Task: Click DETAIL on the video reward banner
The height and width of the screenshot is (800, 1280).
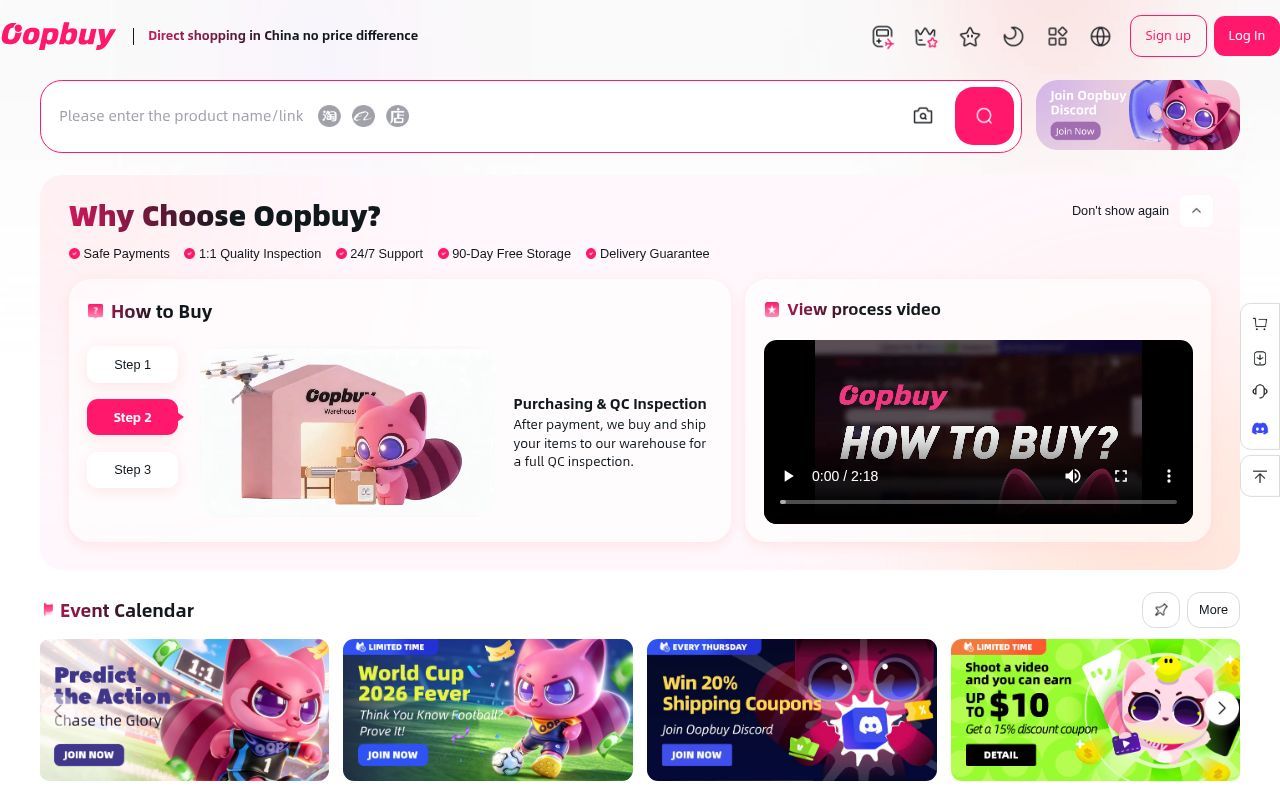Action: 1000,755
